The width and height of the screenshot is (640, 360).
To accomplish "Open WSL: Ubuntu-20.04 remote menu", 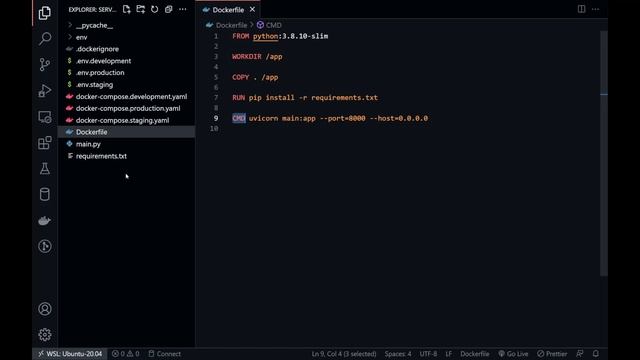I will point(70,354).
